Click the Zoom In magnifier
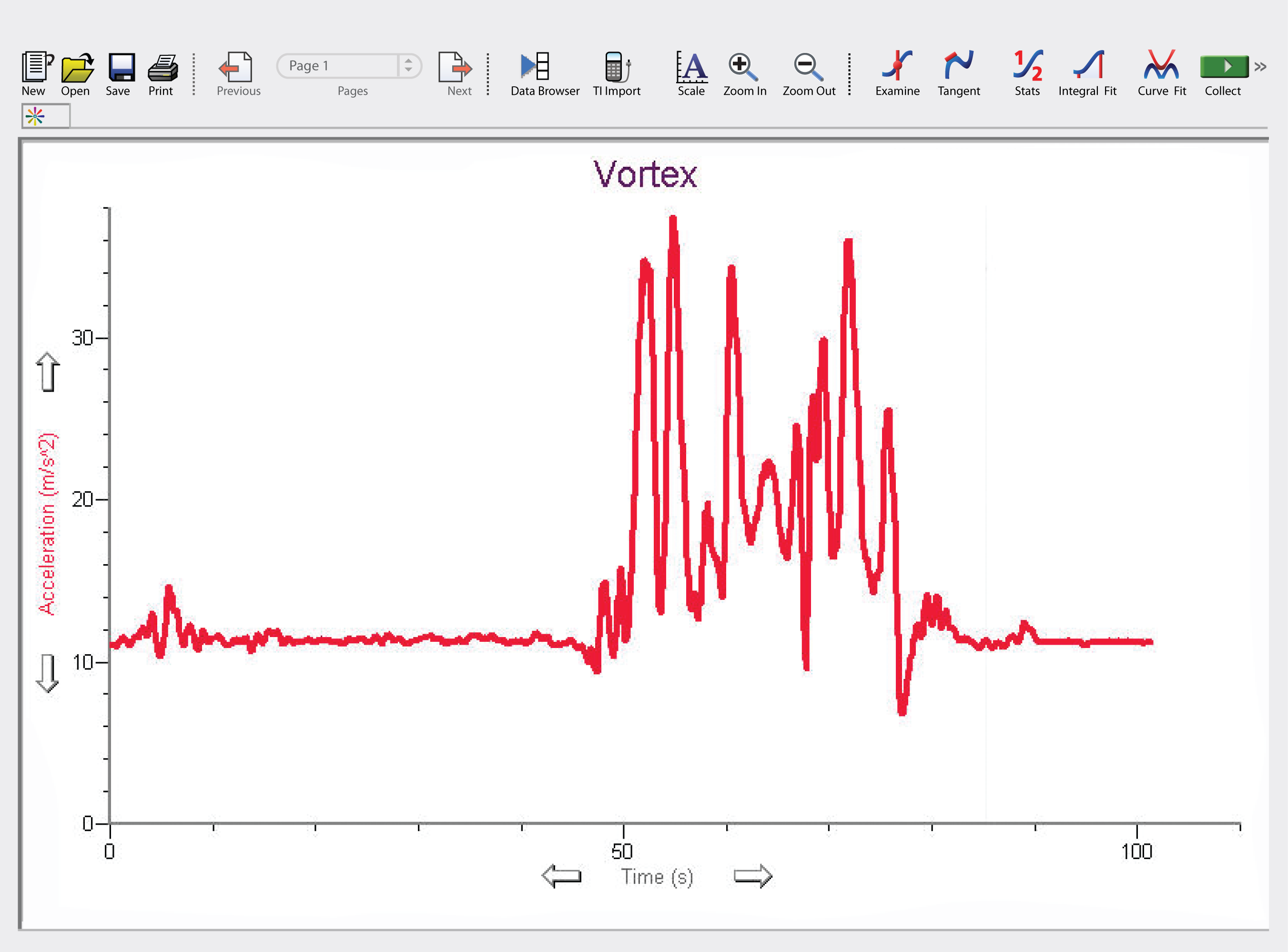1288x952 pixels. point(742,66)
